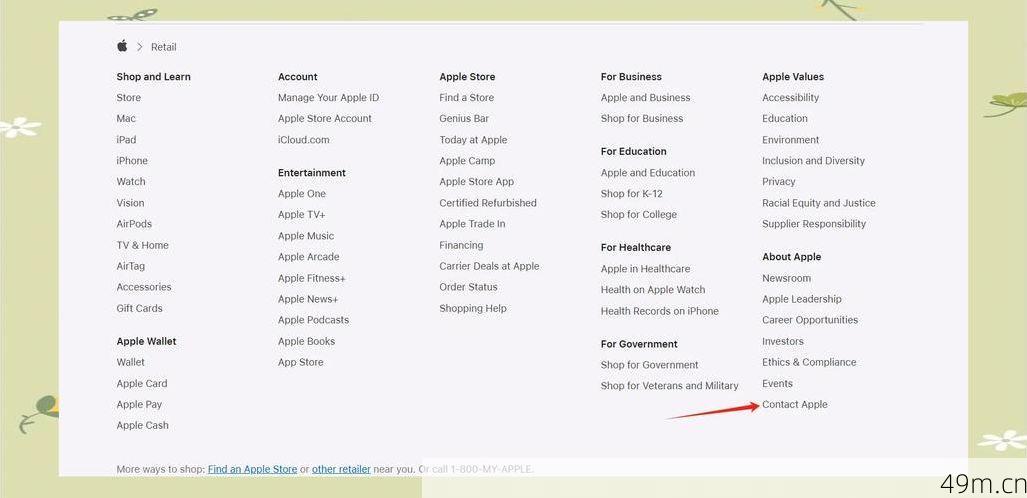
Task: Click the Apple logo breadcrumb icon
Action: (x=122, y=46)
